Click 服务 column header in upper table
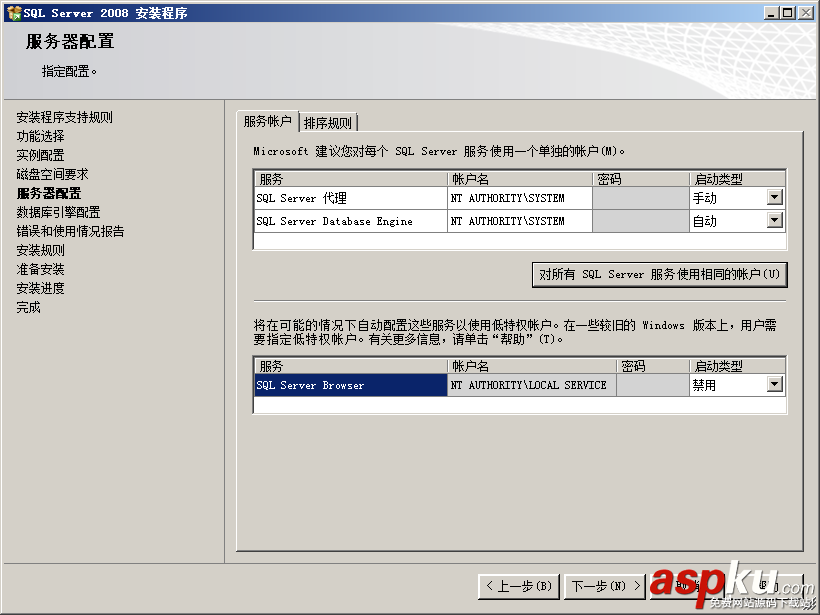820x615 pixels. pos(350,179)
